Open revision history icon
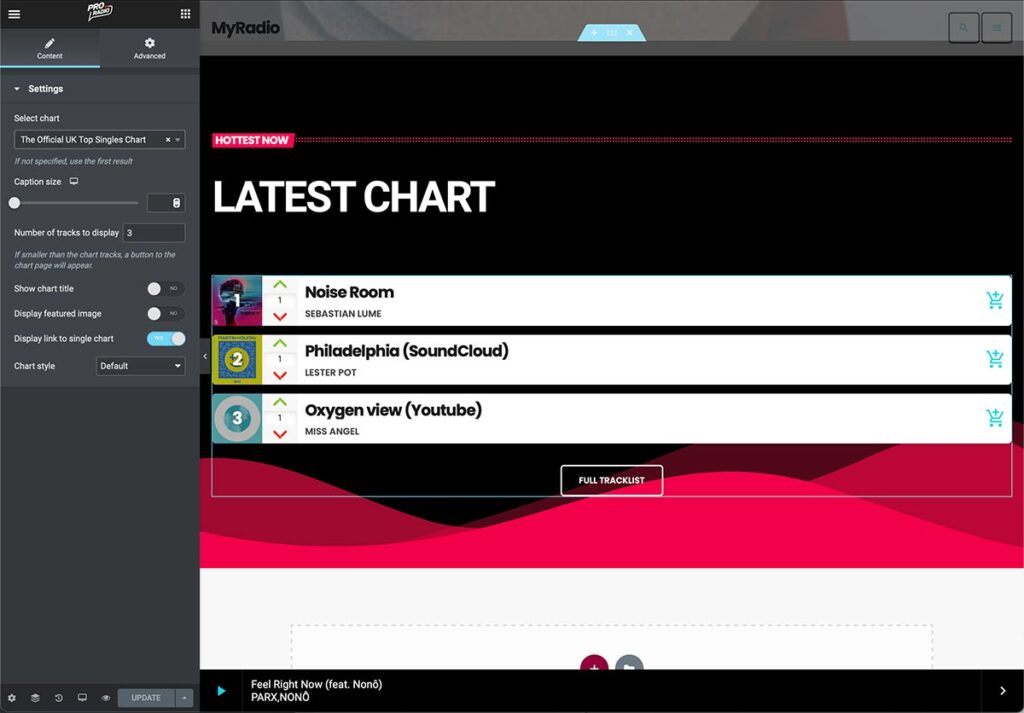This screenshot has width=1024, height=713. click(59, 698)
